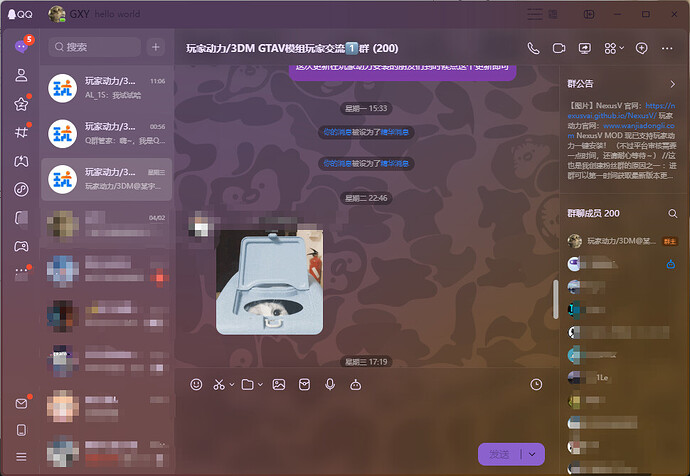
Task: Start a voice call in the group
Action: (533, 48)
